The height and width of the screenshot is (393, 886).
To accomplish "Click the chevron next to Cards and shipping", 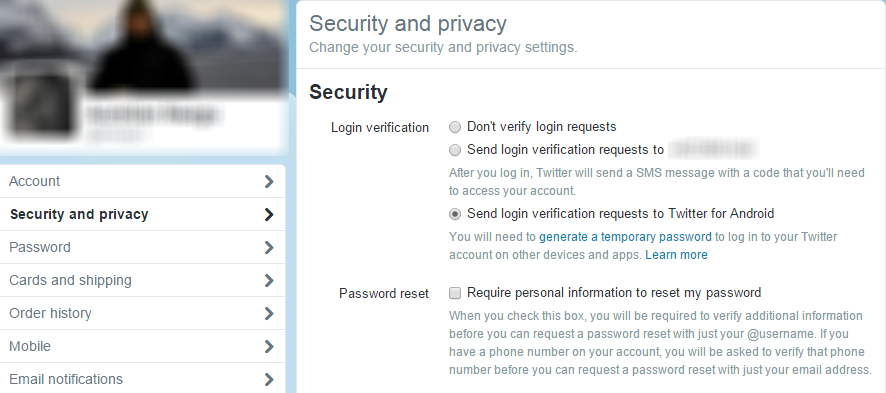I will click(269, 281).
